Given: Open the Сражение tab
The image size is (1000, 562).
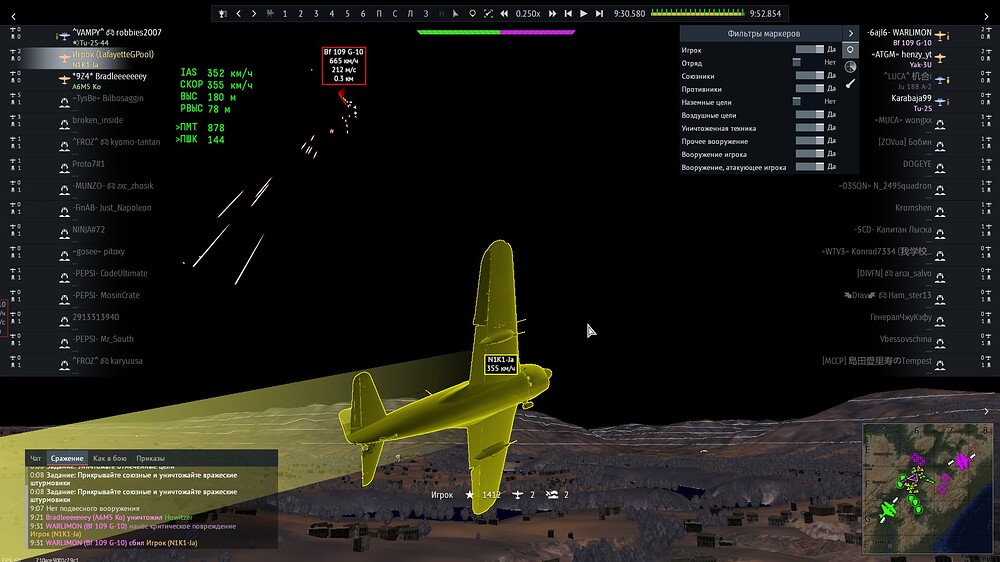Looking at the screenshot, I should [x=67, y=458].
